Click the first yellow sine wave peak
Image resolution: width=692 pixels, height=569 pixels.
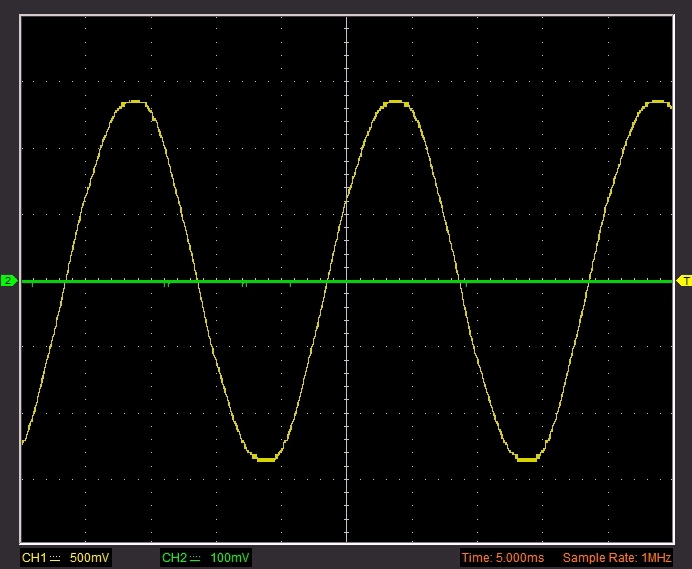(x=135, y=102)
